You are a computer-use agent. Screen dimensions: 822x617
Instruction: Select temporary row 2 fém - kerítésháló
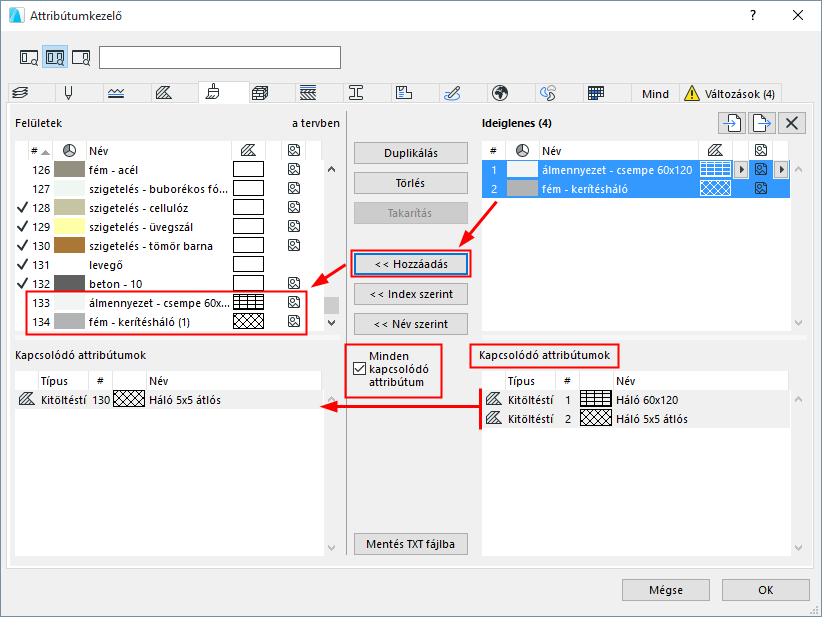(635, 189)
